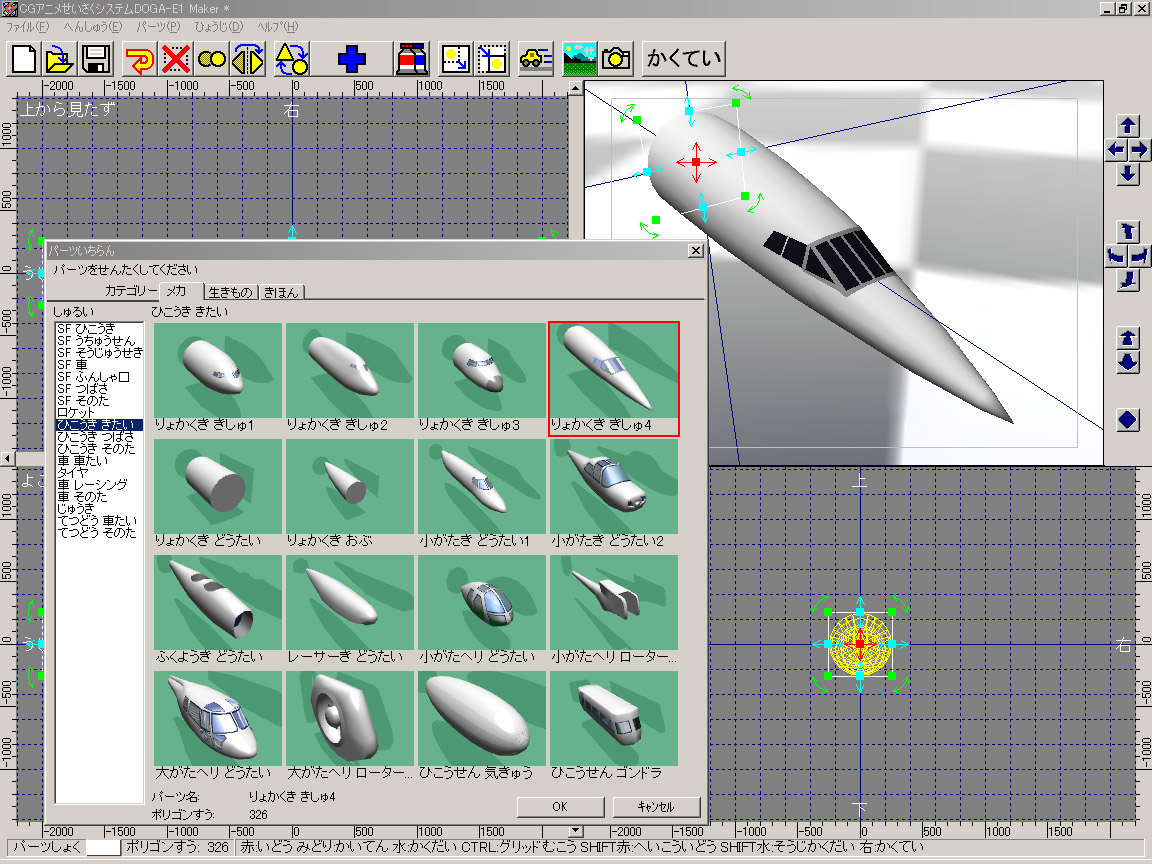Open the パーツ(P) menu

(158, 26)
